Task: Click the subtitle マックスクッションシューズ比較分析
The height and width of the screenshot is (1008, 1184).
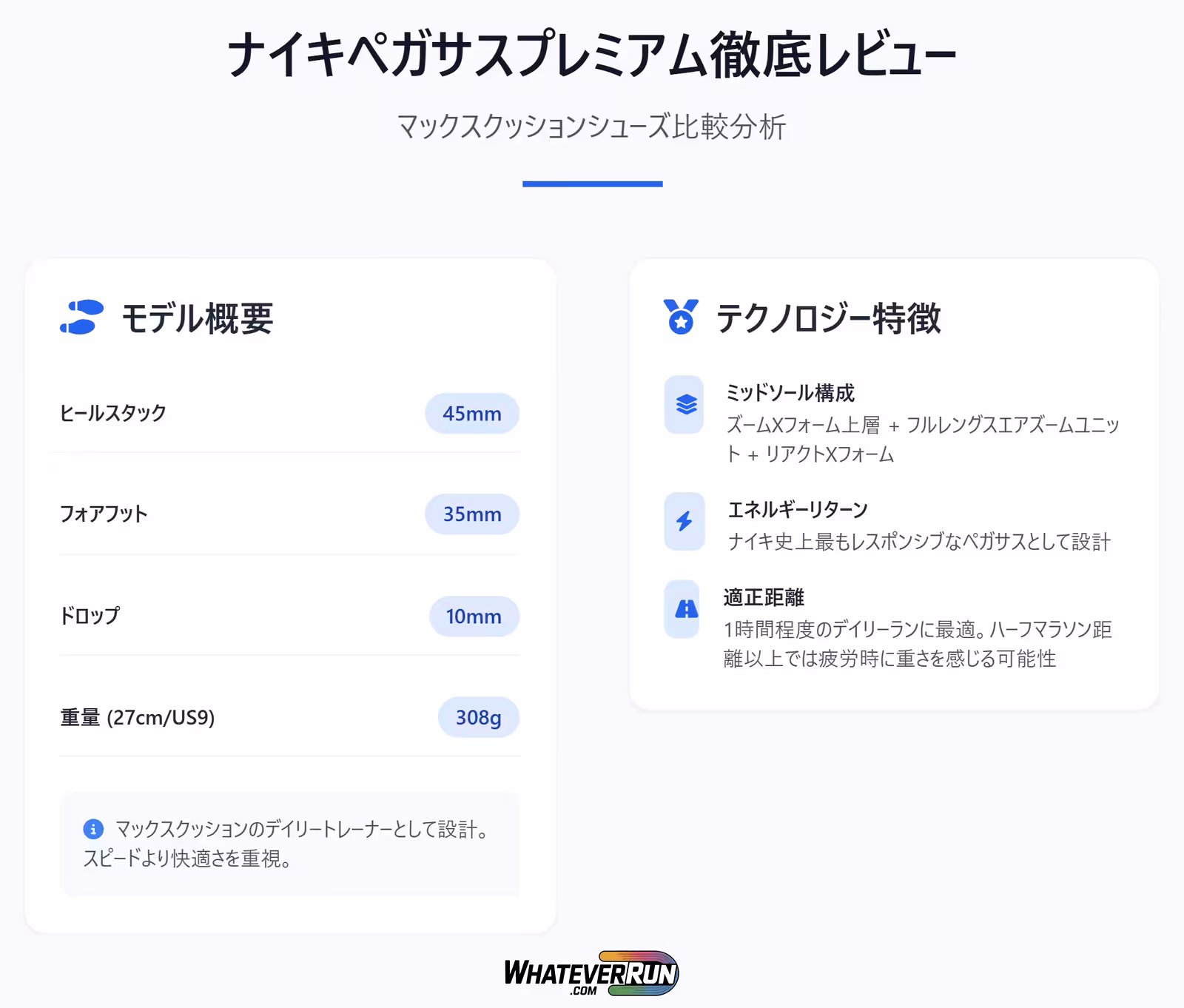Action: pos(591,127)
